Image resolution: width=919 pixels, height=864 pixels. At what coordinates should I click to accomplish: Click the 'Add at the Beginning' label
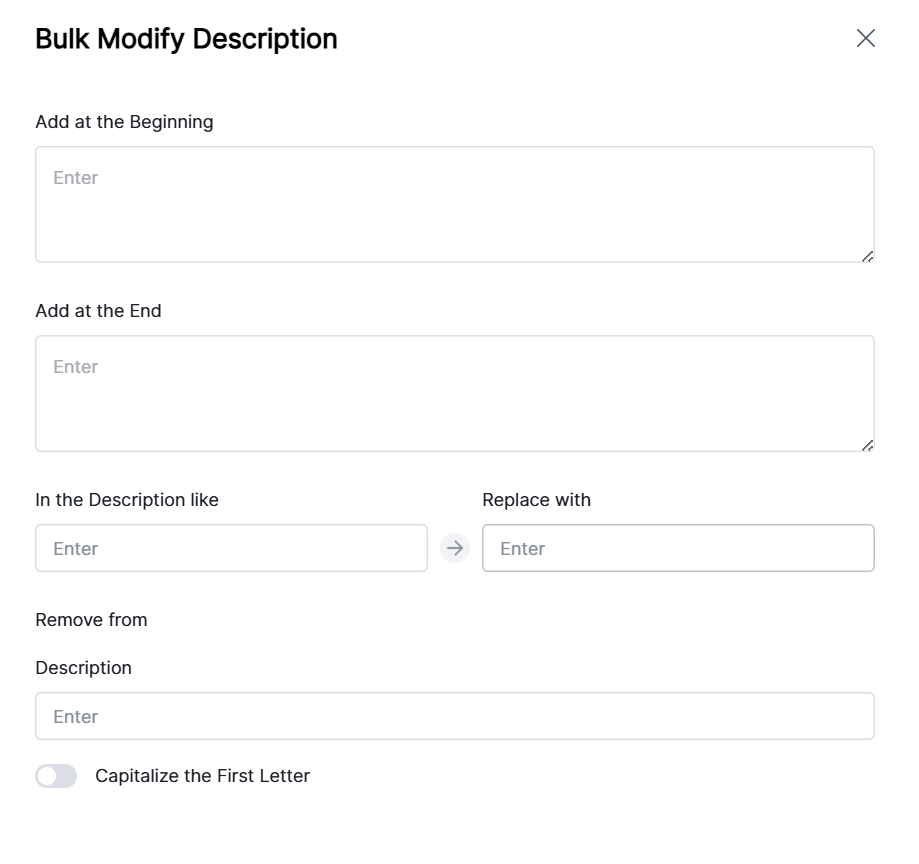pyautogui.click(x=124, y=122)
